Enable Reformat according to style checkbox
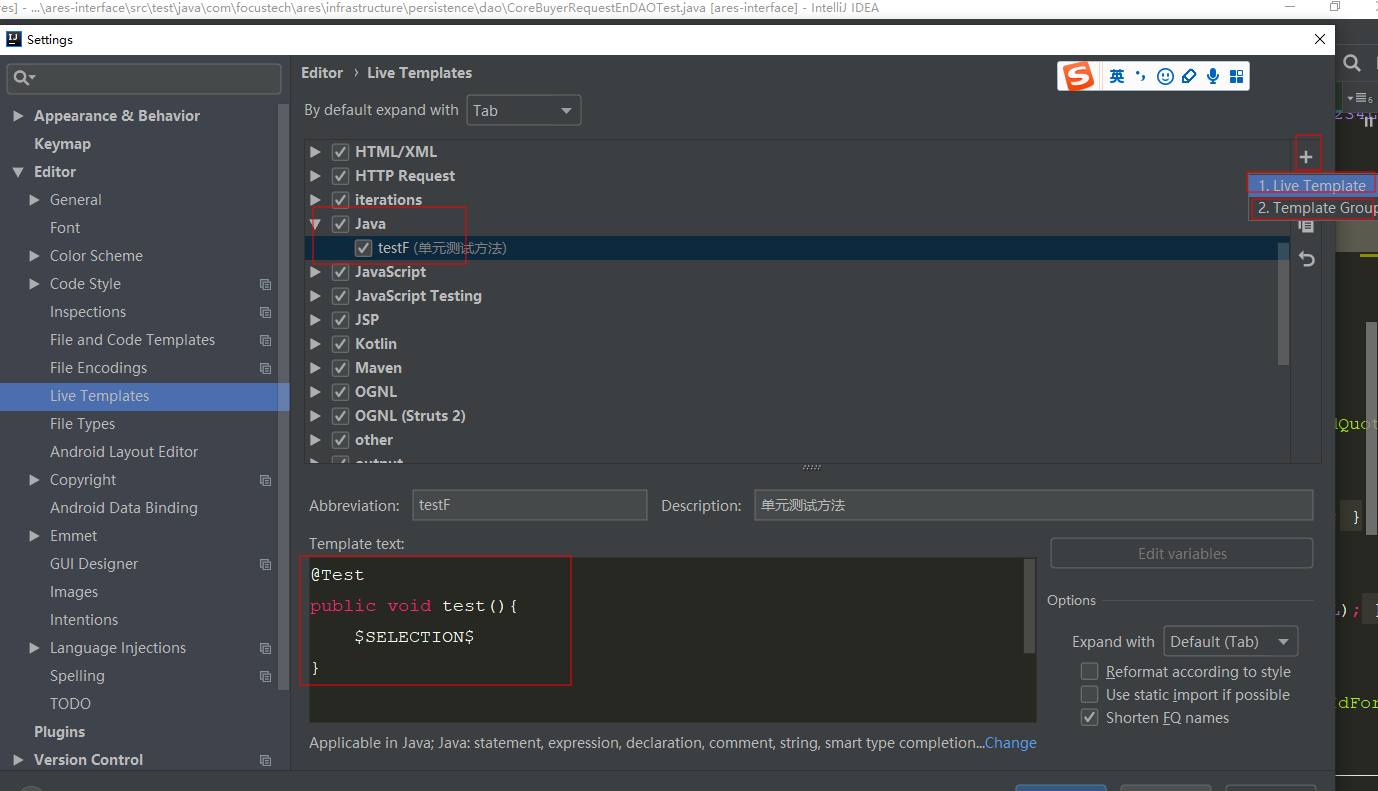 click(x=1090, y=671)
